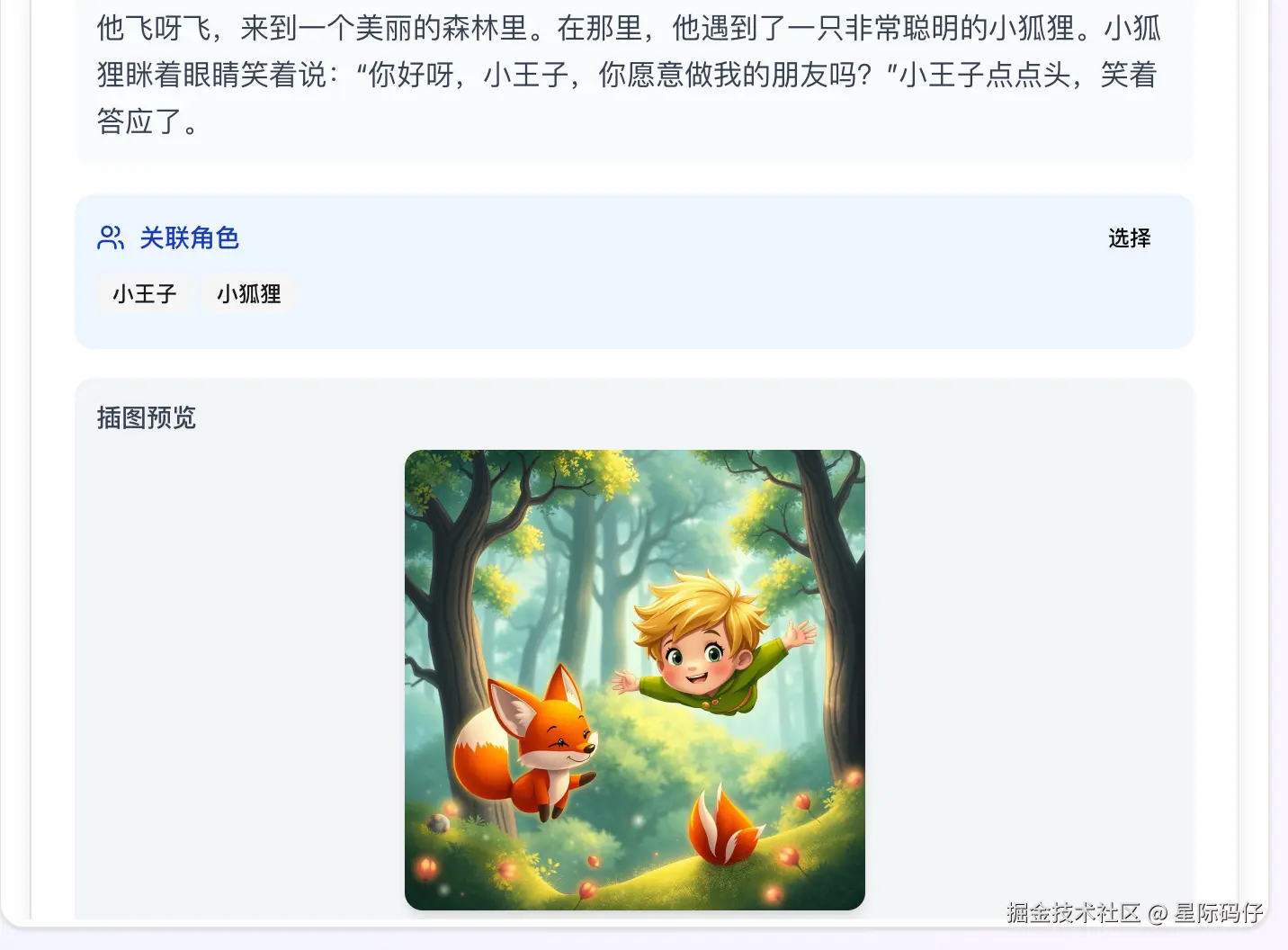Click the 选择 button in character card

click(1129, 237)
